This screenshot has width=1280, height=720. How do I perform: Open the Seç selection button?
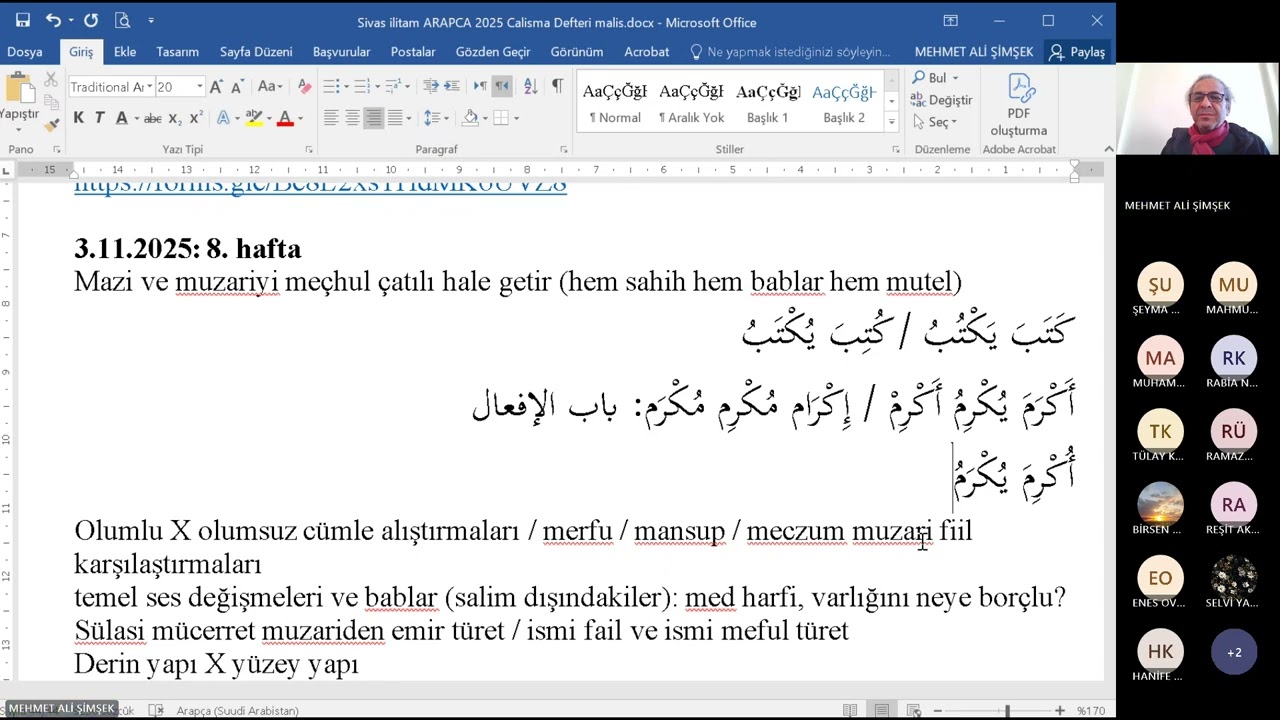tap(935, 122)
